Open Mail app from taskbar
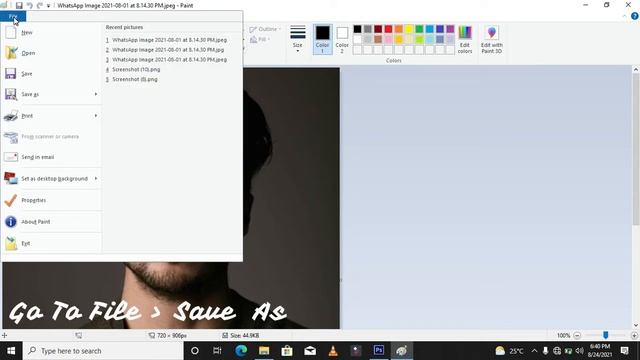The height and width of the screenshot is (360, 640). click(x=310, y=351)
